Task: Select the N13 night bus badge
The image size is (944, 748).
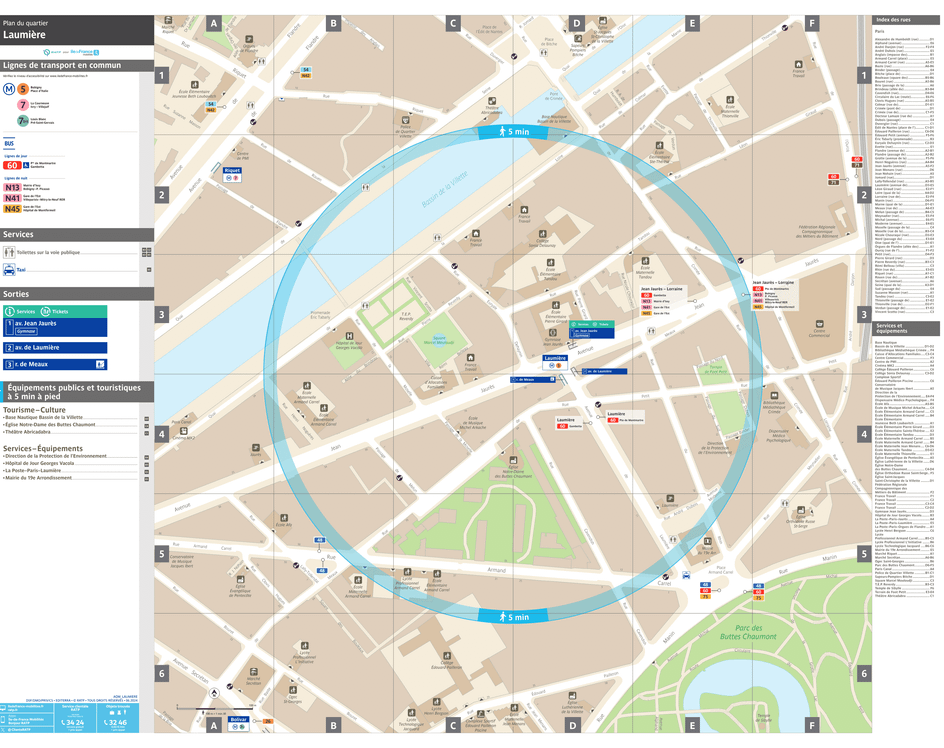Action: 13,187
